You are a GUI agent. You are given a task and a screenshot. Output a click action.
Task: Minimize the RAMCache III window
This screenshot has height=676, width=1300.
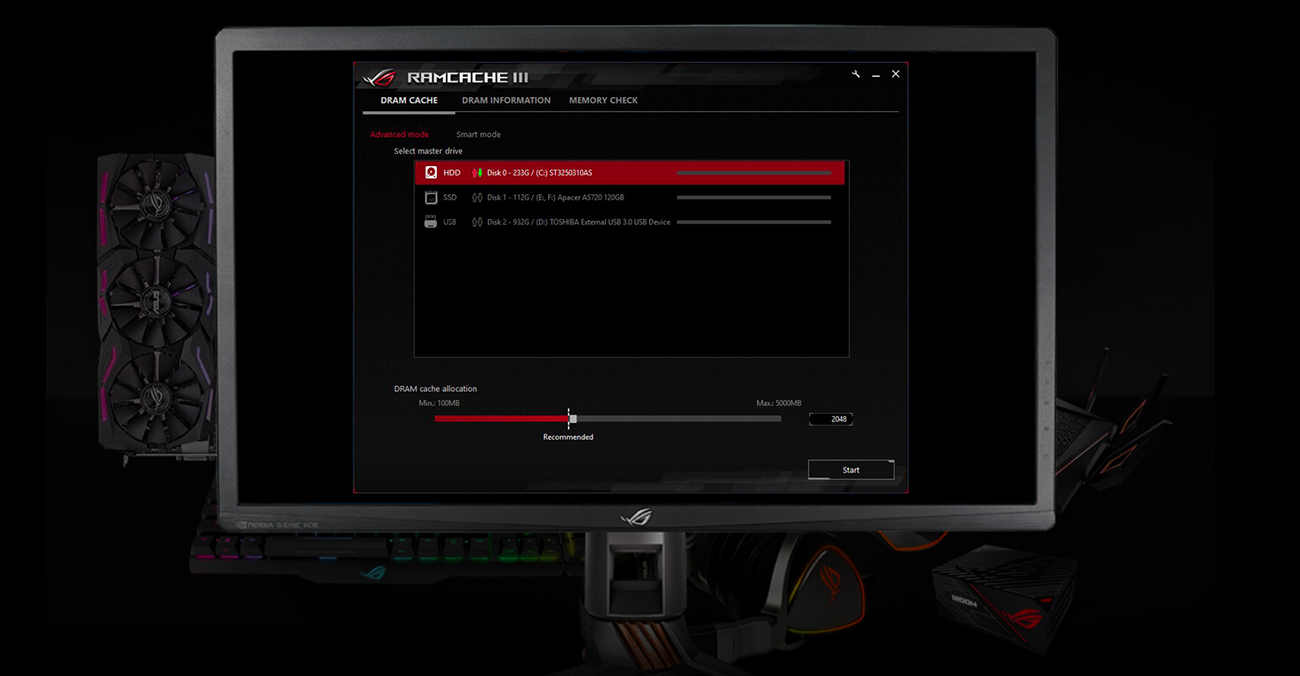pyautogui.click(x=876, y=75)
